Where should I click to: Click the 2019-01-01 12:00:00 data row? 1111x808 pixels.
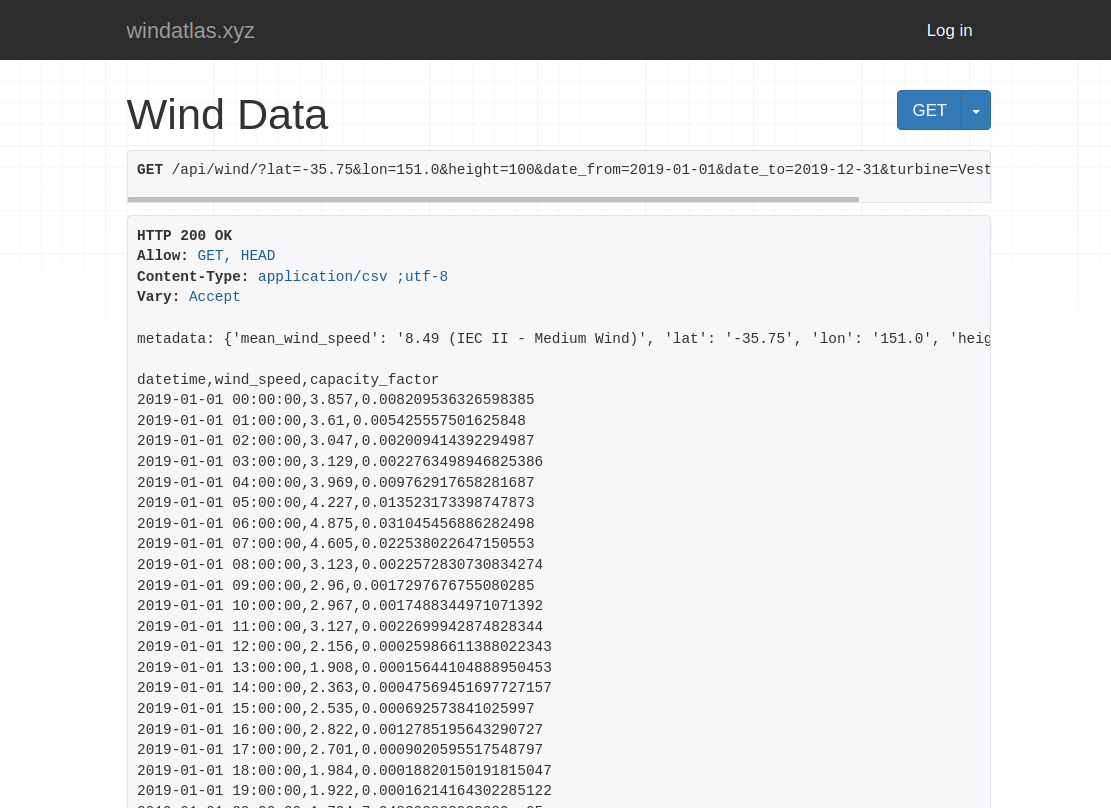click(x=344, y=647)
